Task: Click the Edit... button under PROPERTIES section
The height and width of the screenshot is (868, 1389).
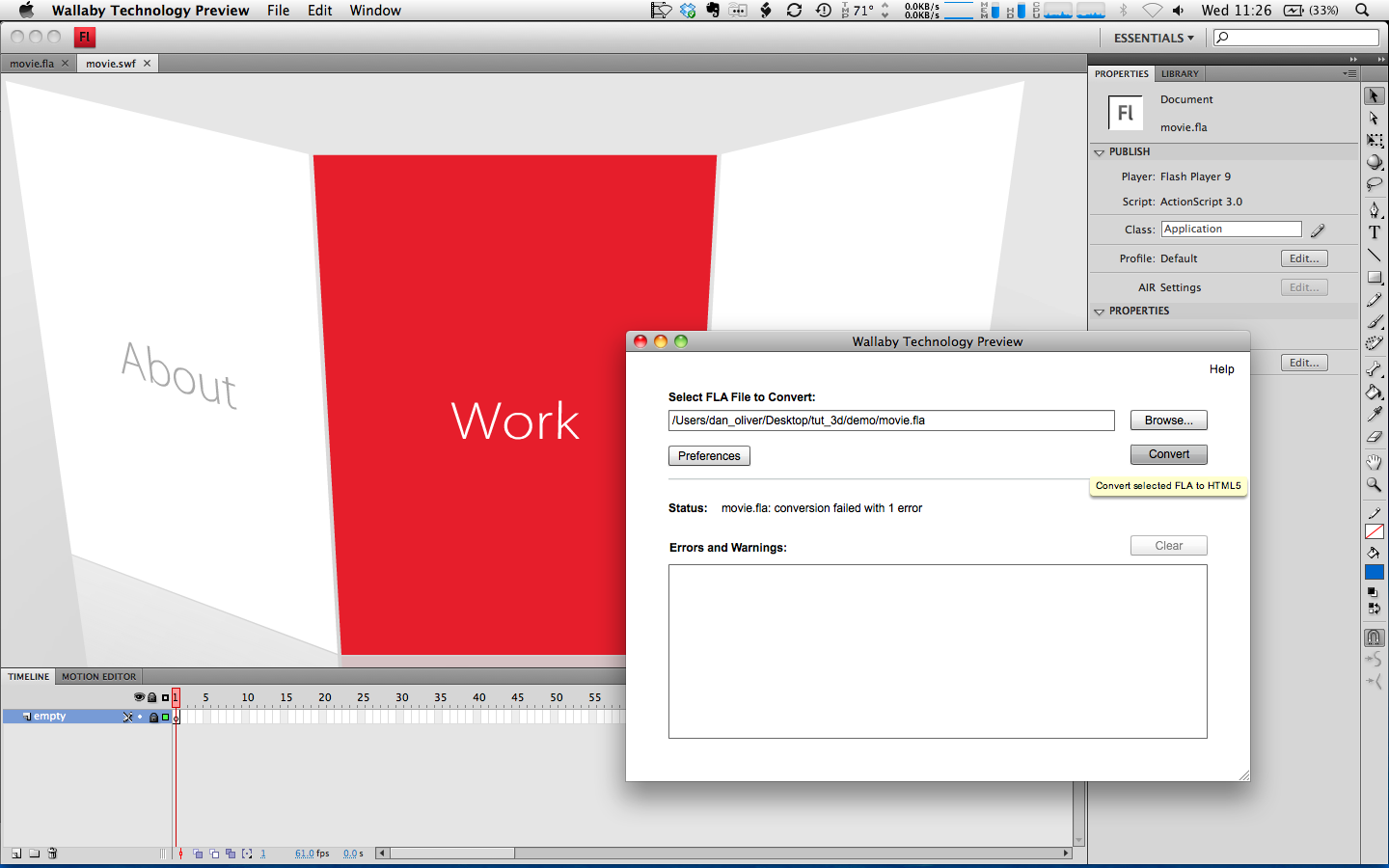Action: (1304, 363)
